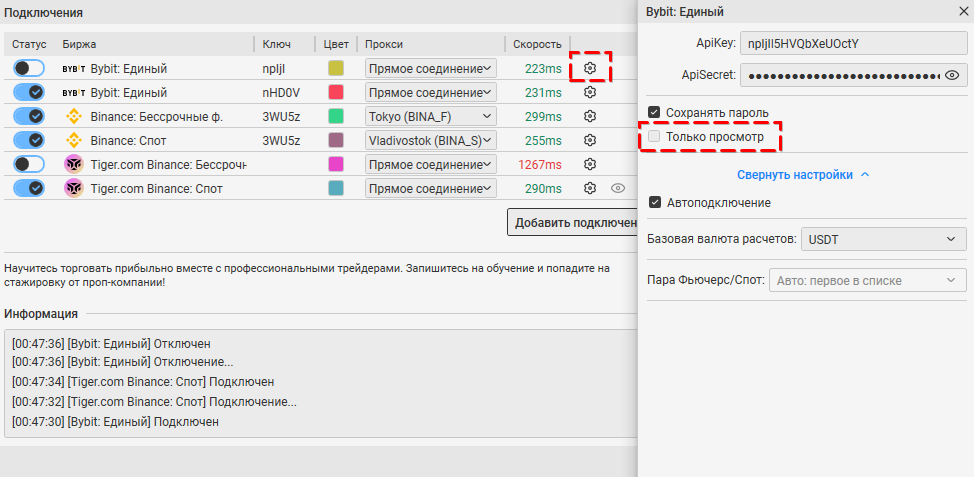Click Статус column header
Image resolution: width=974 pixels, height=477 pixels.
tap(29, 44)
